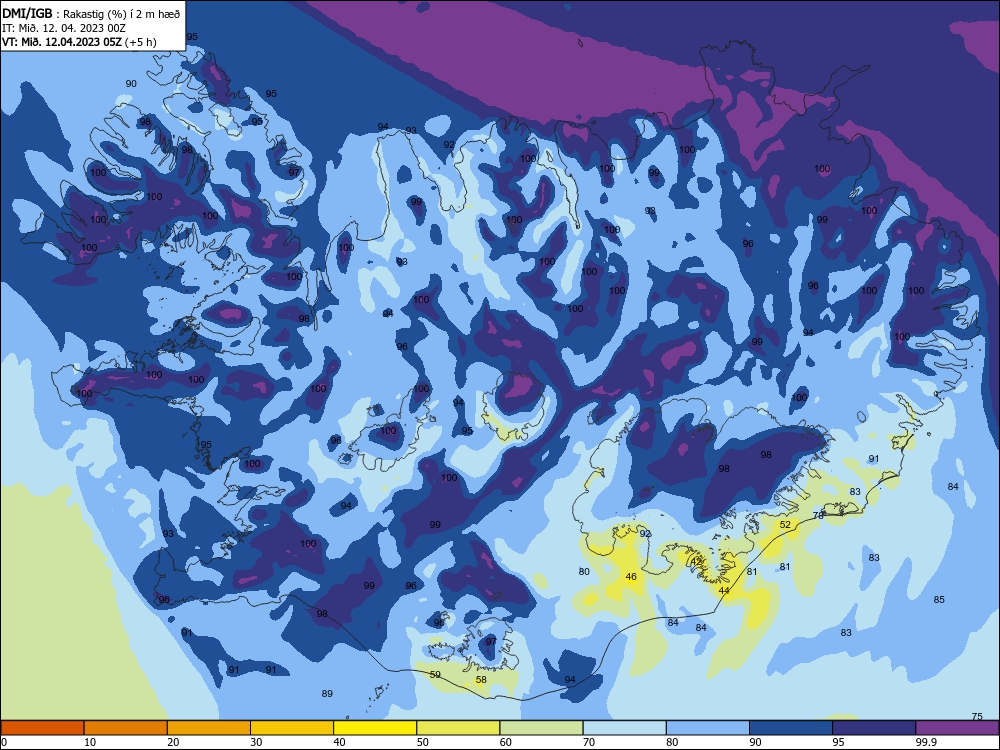
Task: Select the orange 10–20 legend color block
Action: point(126,728)
